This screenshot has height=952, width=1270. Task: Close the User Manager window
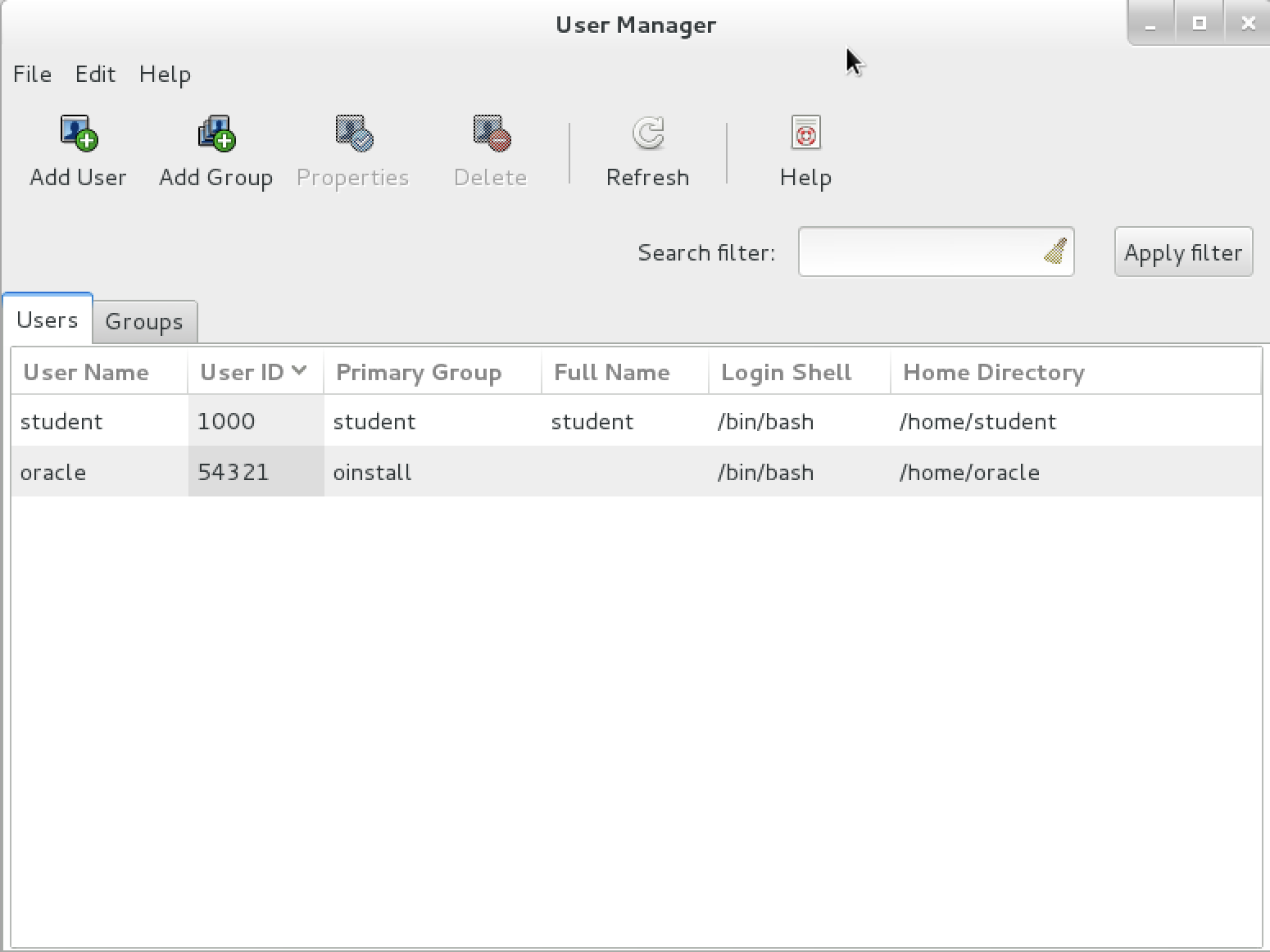pos(1248,24)
